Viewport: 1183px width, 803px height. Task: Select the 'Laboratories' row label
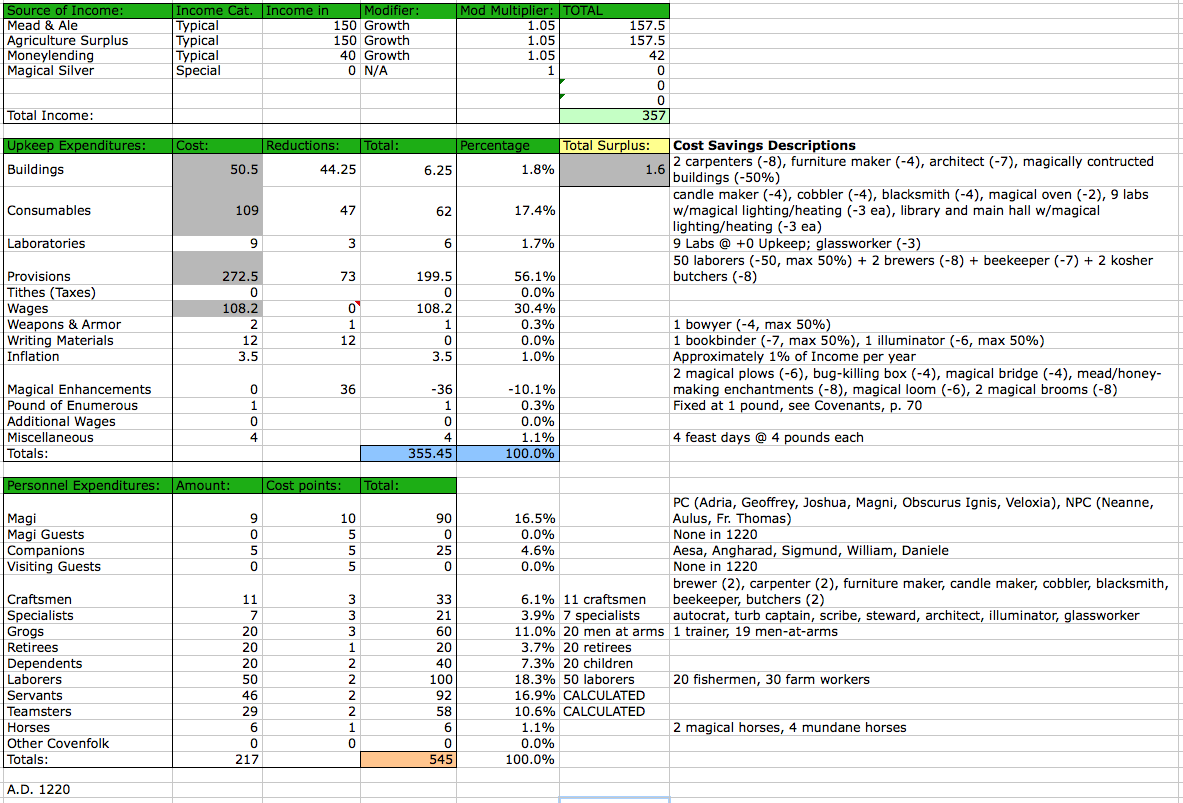tap(88, 244)
